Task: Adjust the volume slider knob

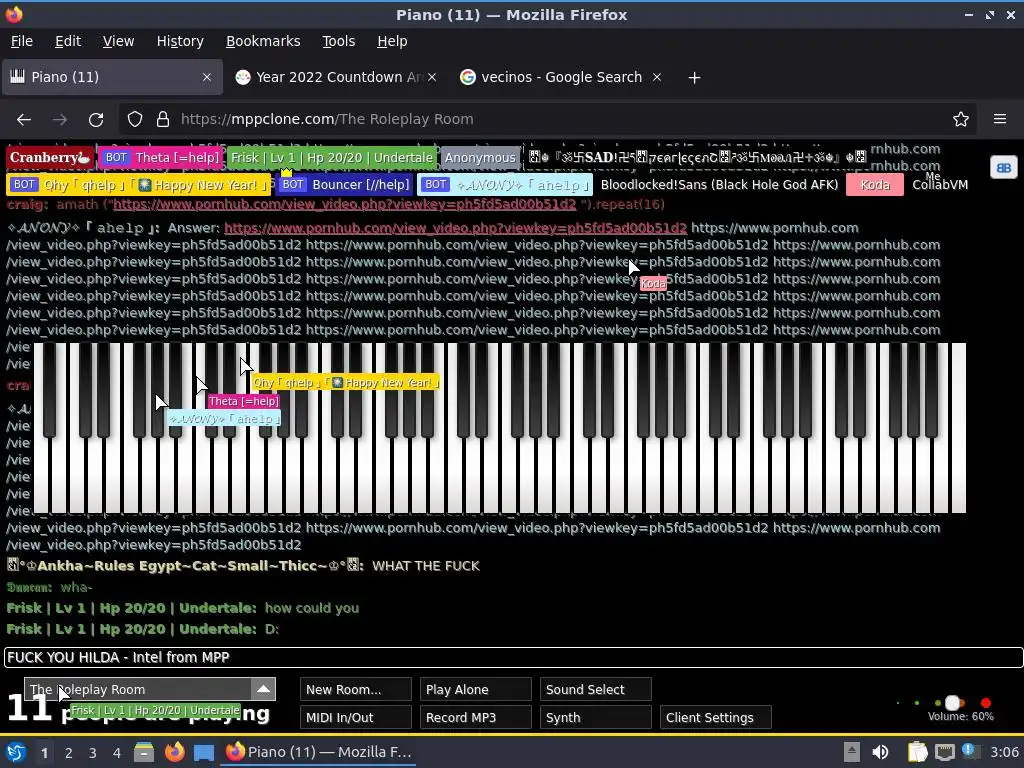Action: pos(952,703)
